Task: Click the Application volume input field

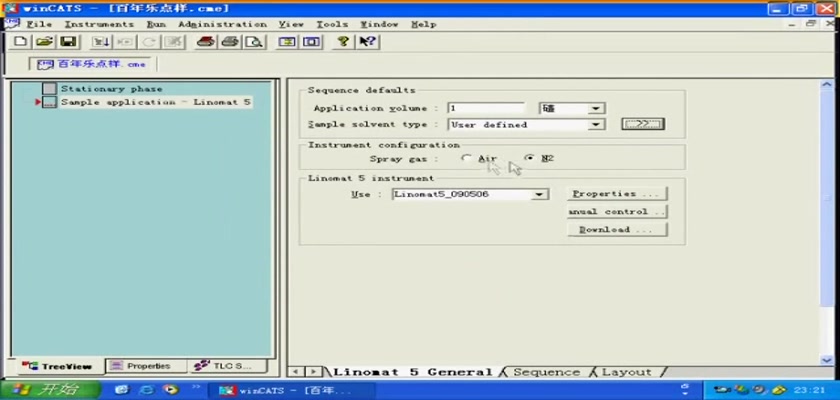Action: (x=486, y=108)
